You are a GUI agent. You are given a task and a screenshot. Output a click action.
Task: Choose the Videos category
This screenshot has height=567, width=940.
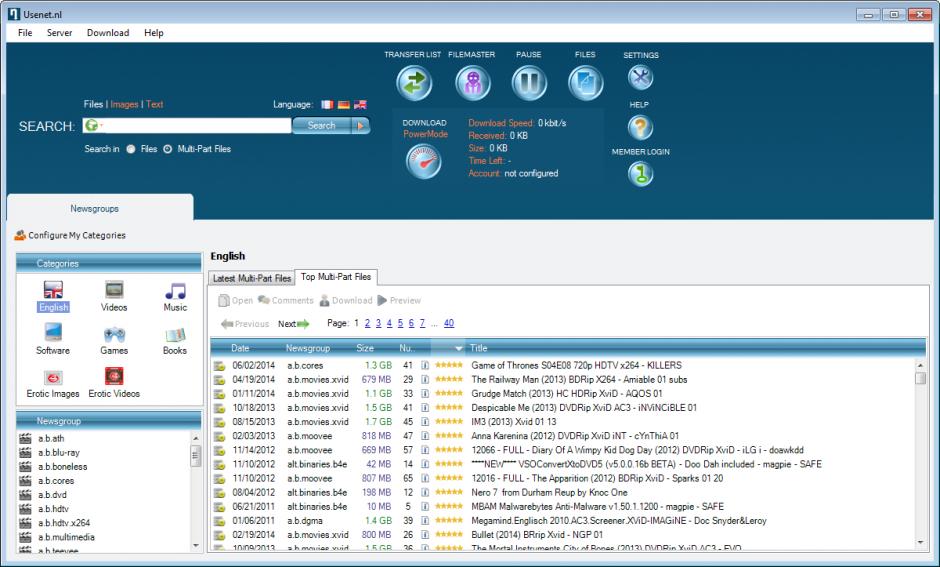tap(114, 296)
